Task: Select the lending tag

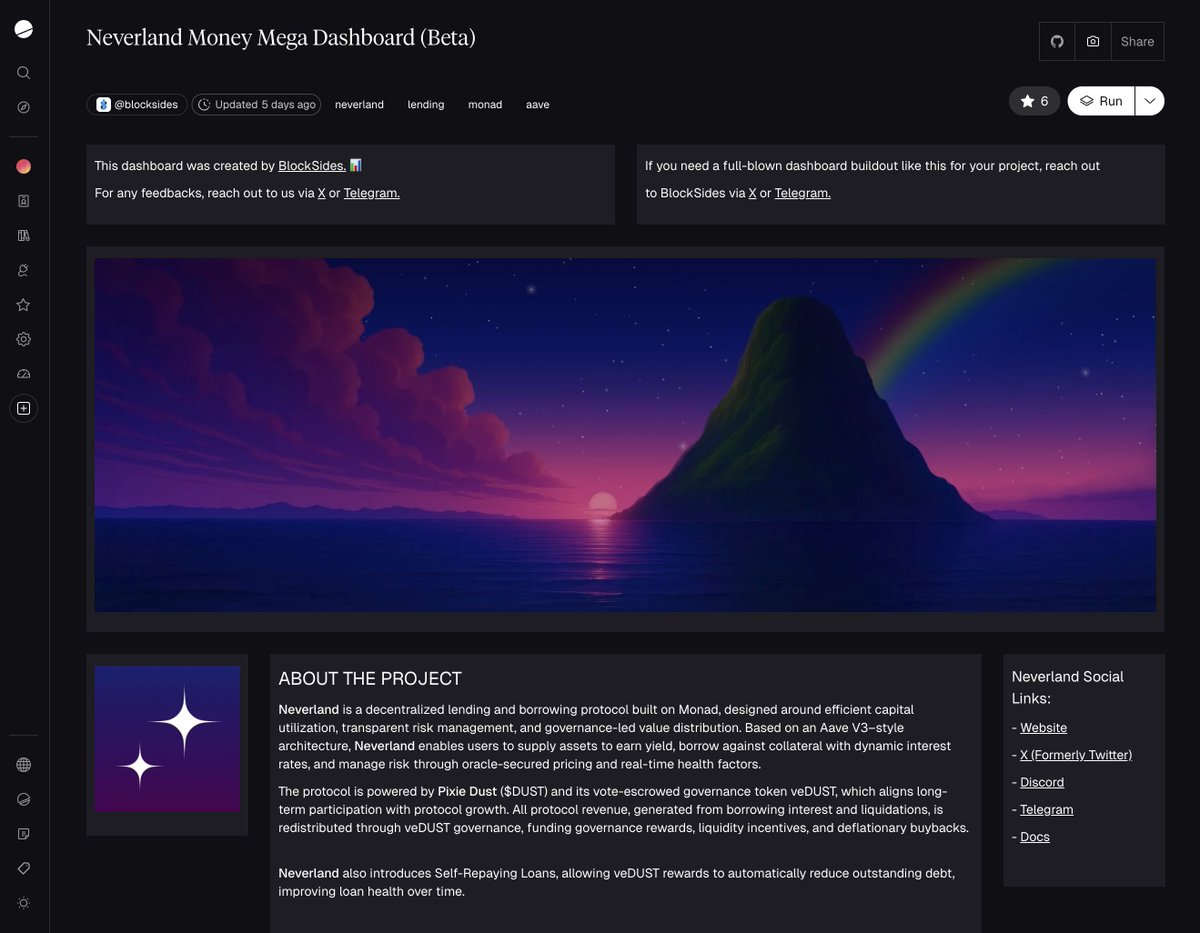Action: click(426, 104)
